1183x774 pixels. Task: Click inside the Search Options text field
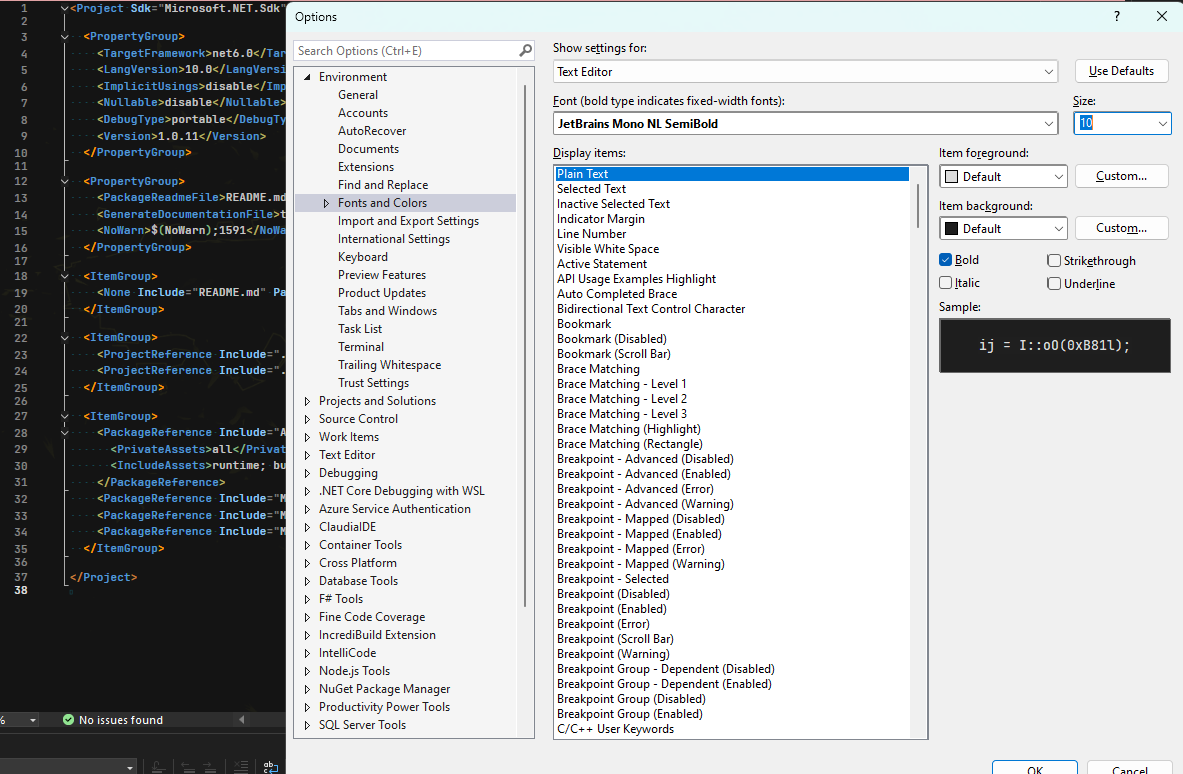click(x=405, y=51)
